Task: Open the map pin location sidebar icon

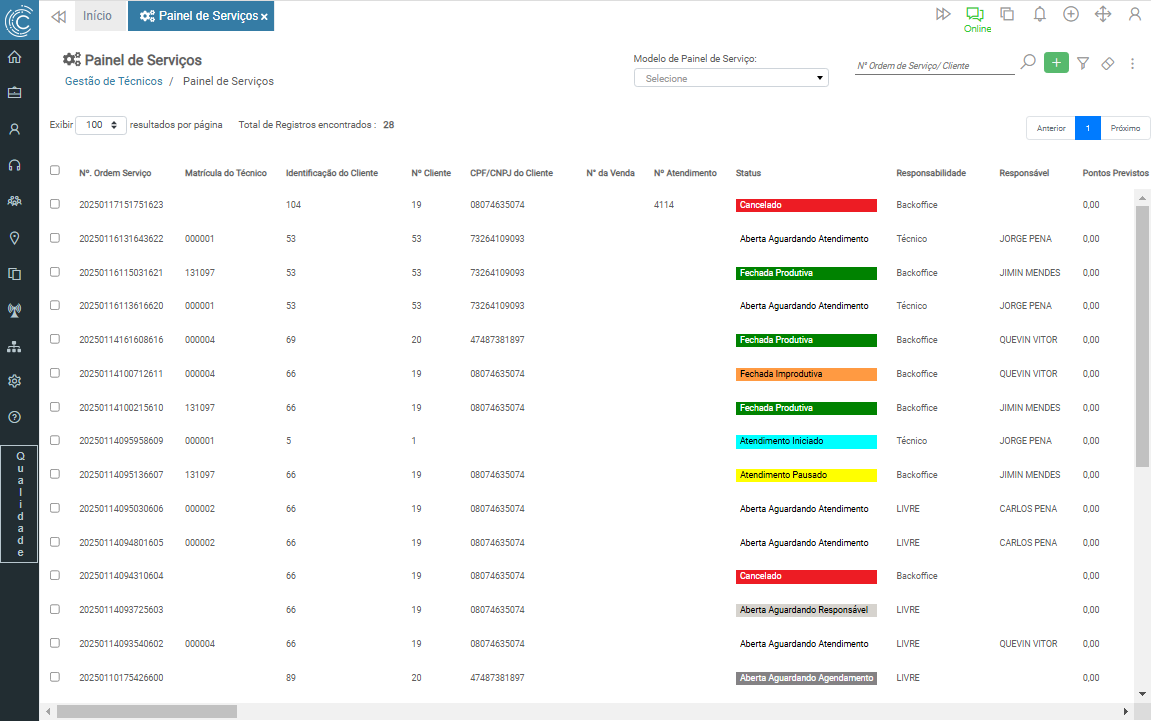Action: [x=15, y=238]
